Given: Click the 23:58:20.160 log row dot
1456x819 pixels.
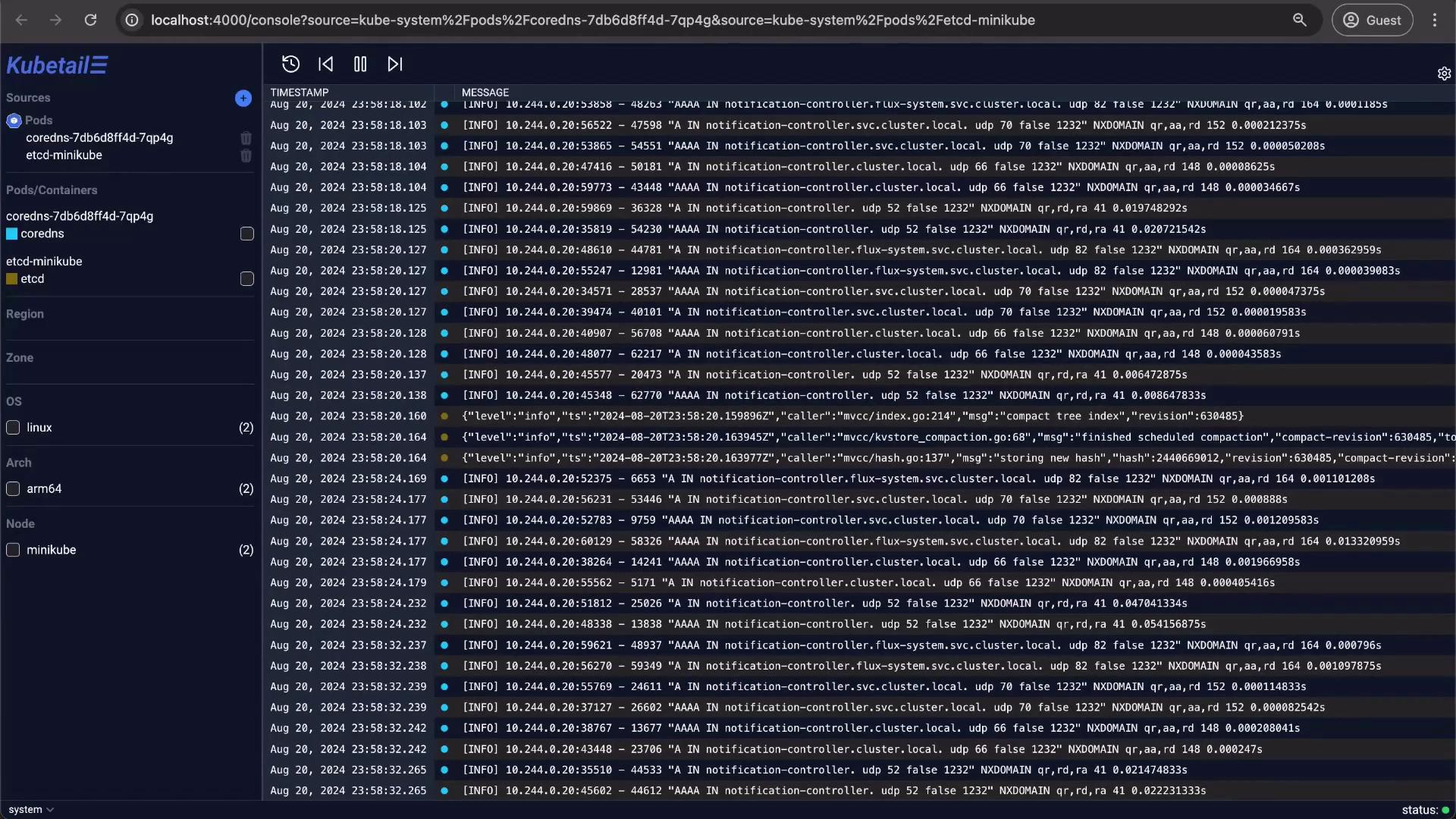Looking at the screenshot, I should tap(444, 416).
